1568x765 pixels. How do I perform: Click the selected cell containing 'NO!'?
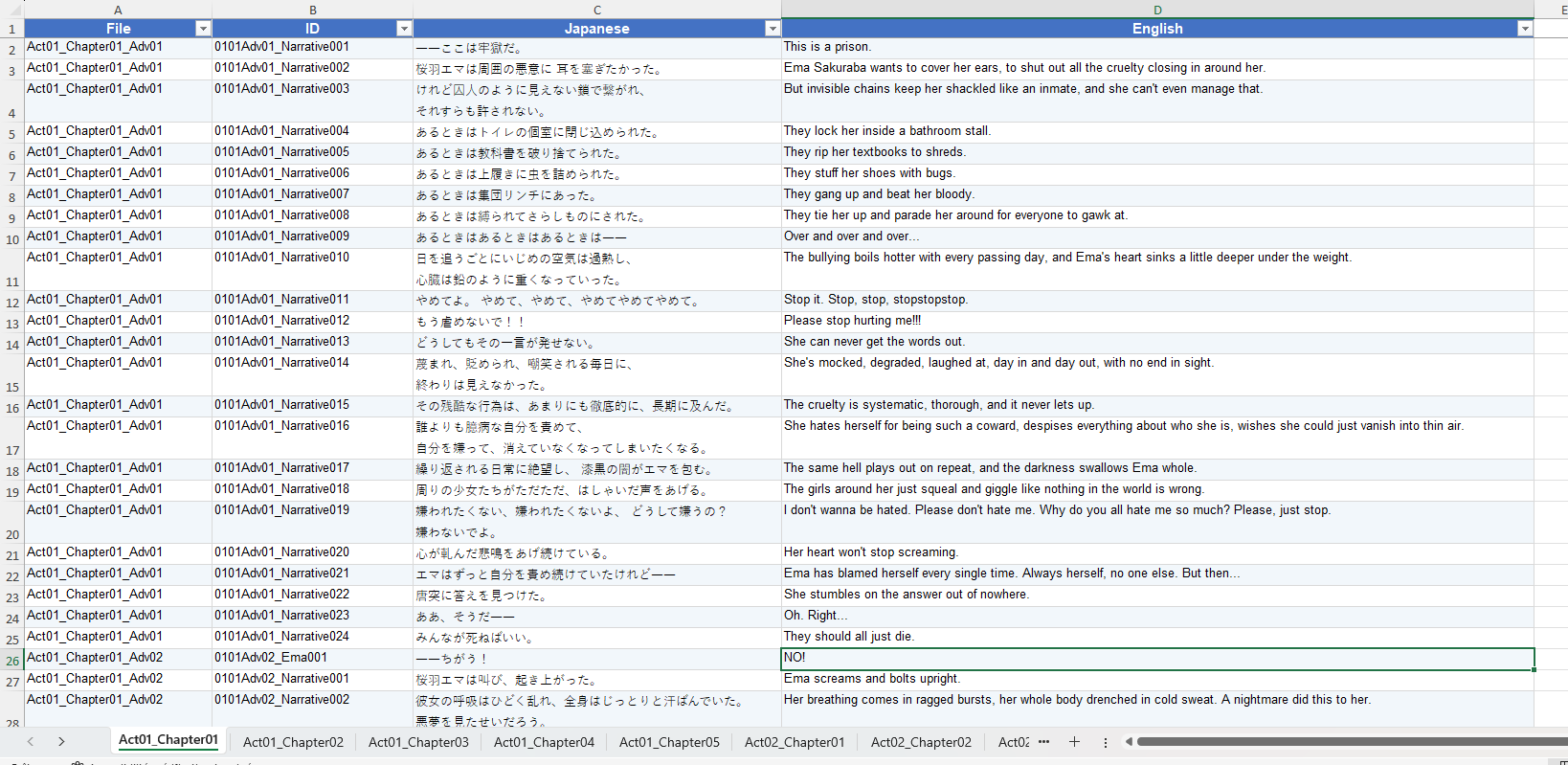1157,659
